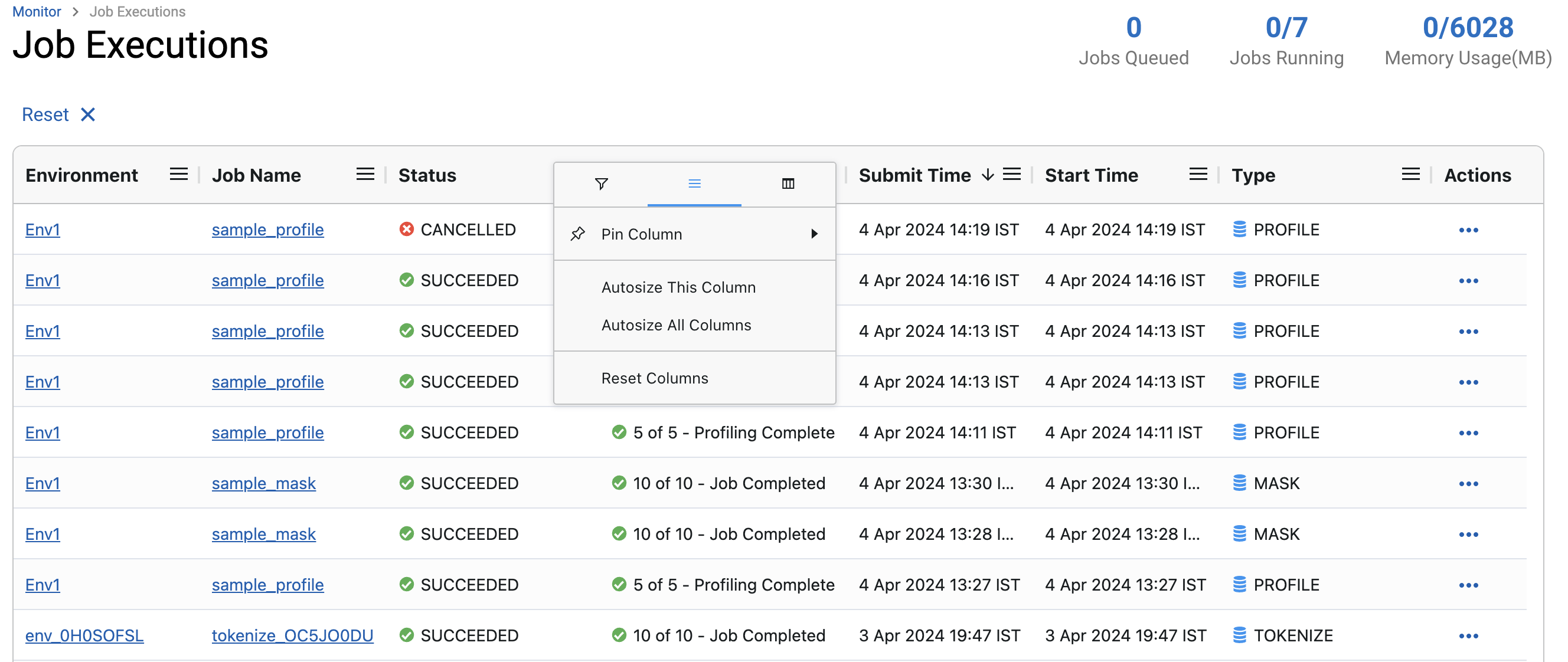Viewport: 1568px width, 662px height.
Task: Expand the Pin Column submenu
Action: tap(694, 234)
